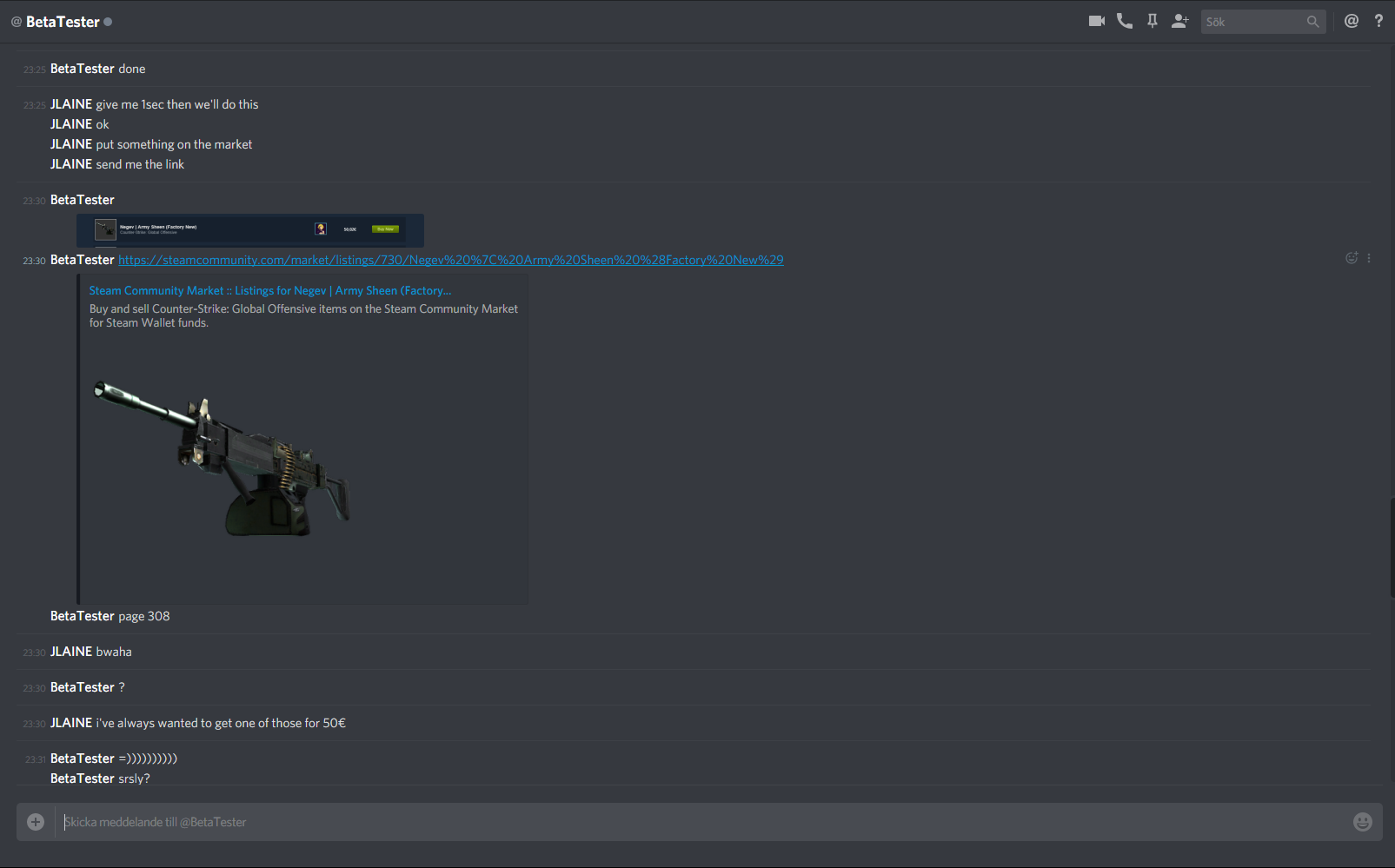Add friends to this DM
The height and width of the screenshot is (868, 1395).
1179,21
